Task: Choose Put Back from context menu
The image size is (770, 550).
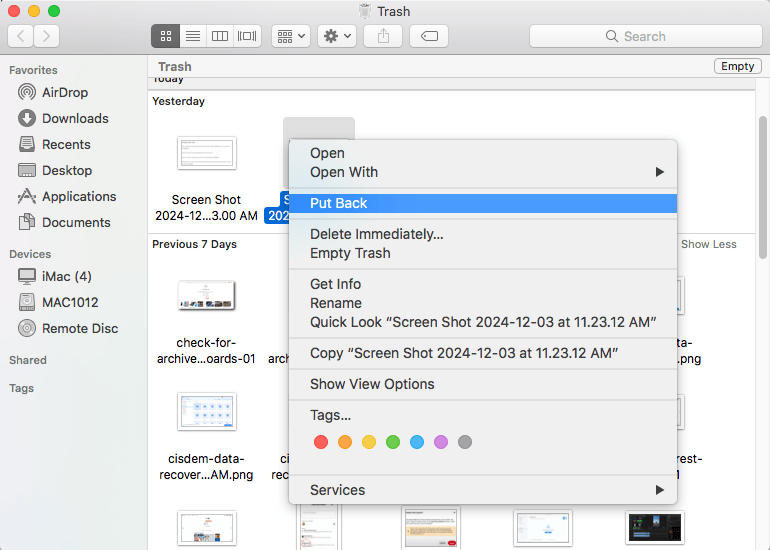Action: (483, 203)
